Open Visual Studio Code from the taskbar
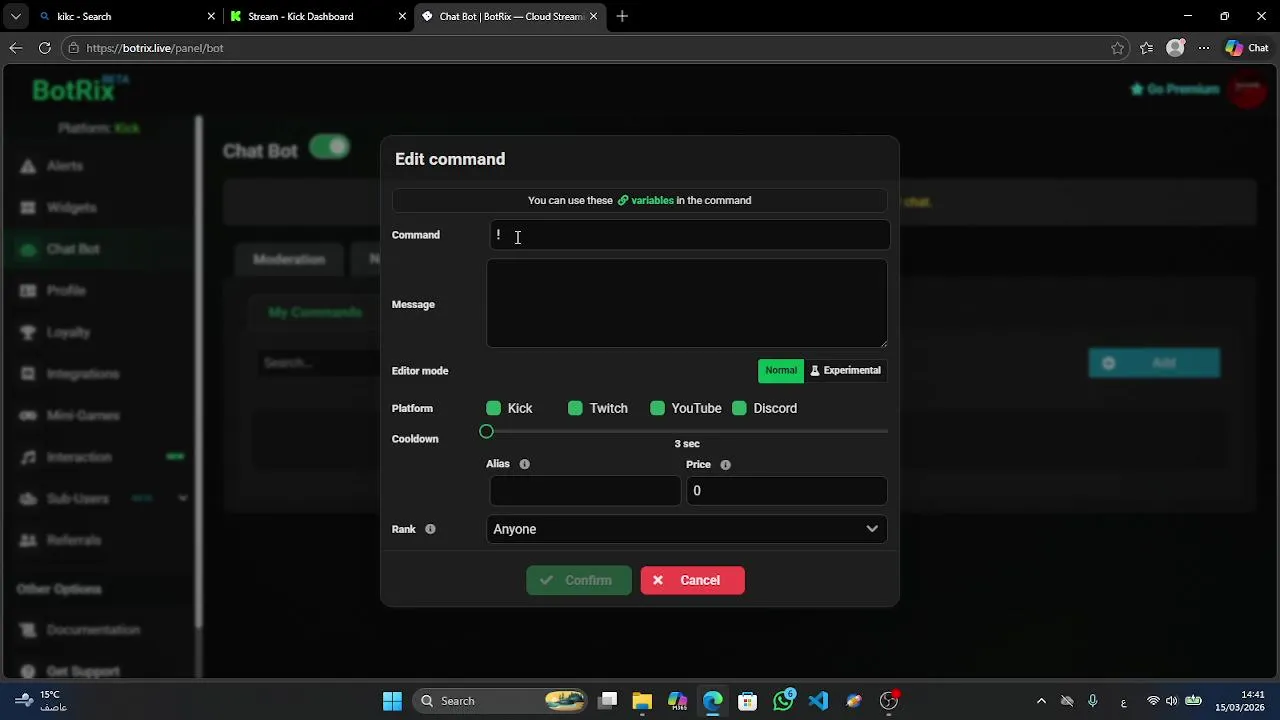The height and width of the screenshot is (720, 1280). click(818, 701)
